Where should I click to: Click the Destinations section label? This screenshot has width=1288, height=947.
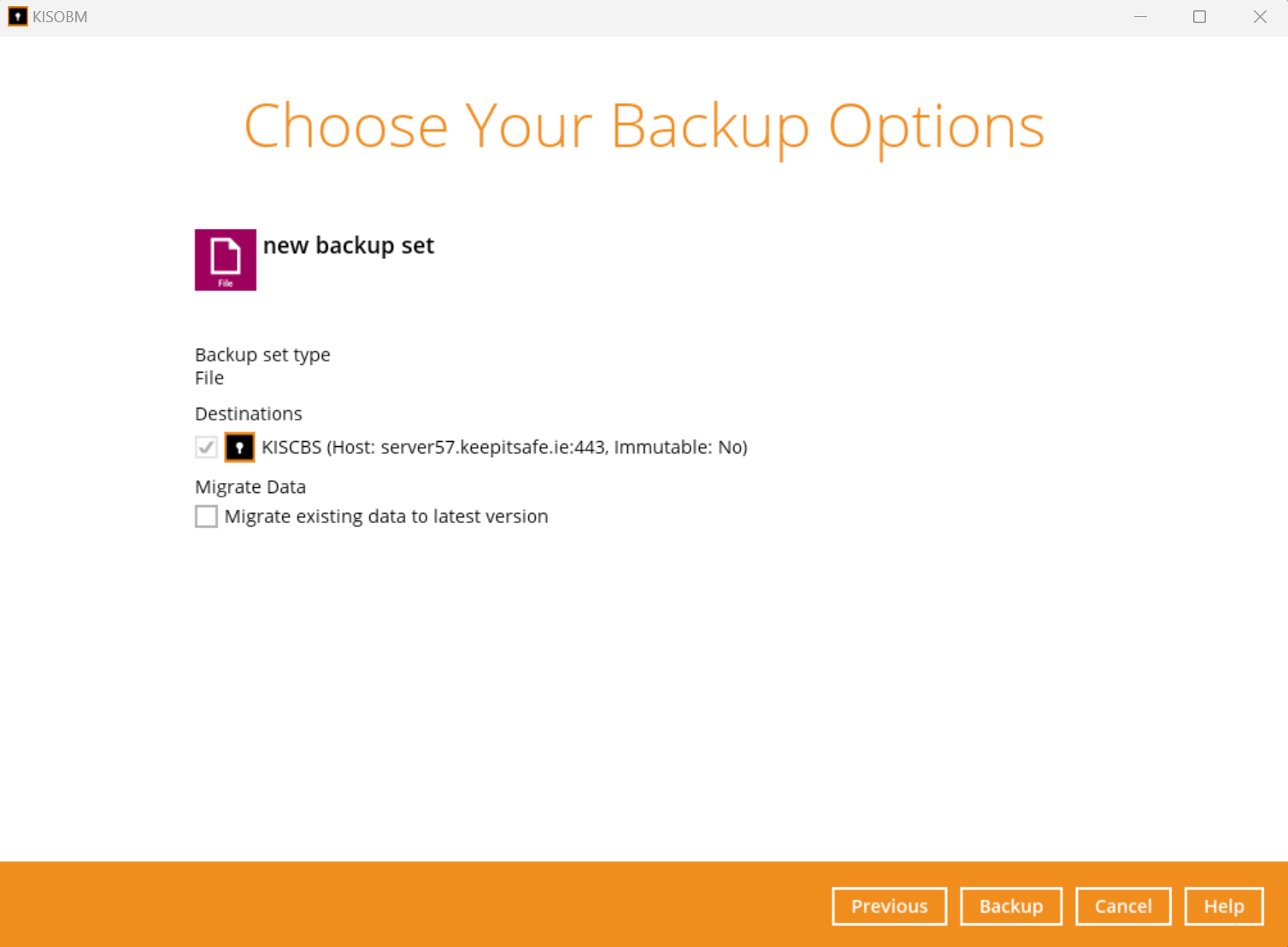tap(248, 413)
